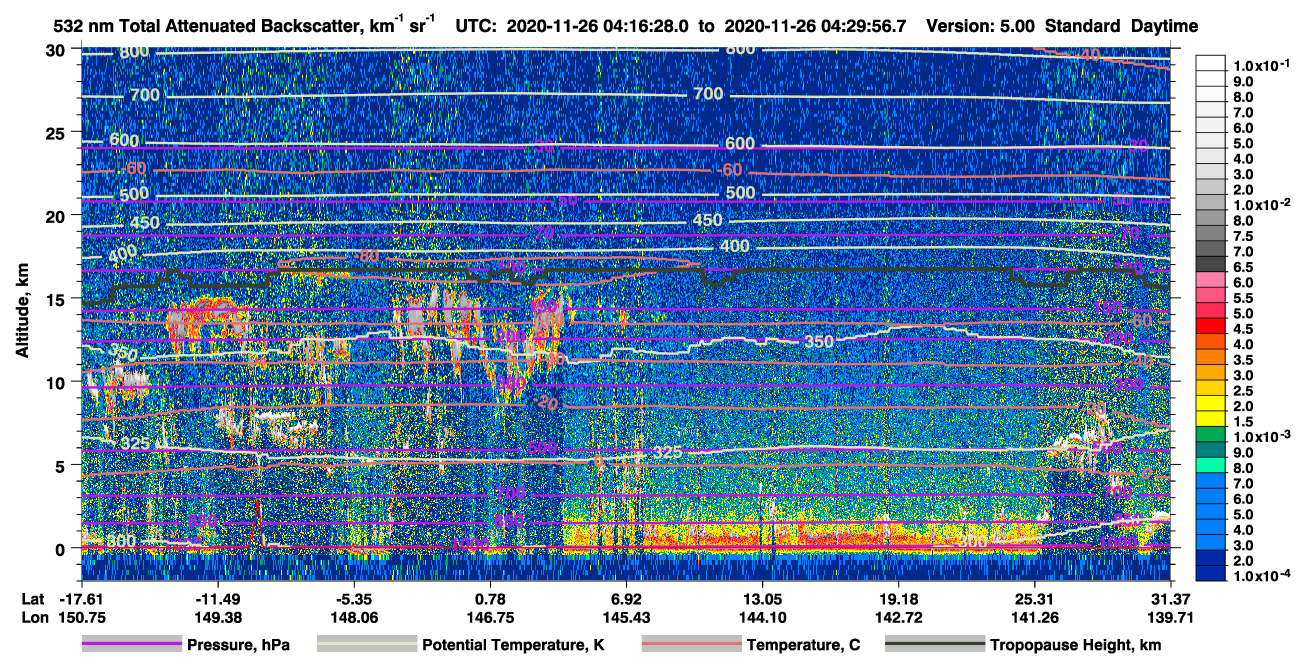Click the 'Standard' label in the header
Viewport: 1300px width, 667px height.
[x=1084, y=26]
